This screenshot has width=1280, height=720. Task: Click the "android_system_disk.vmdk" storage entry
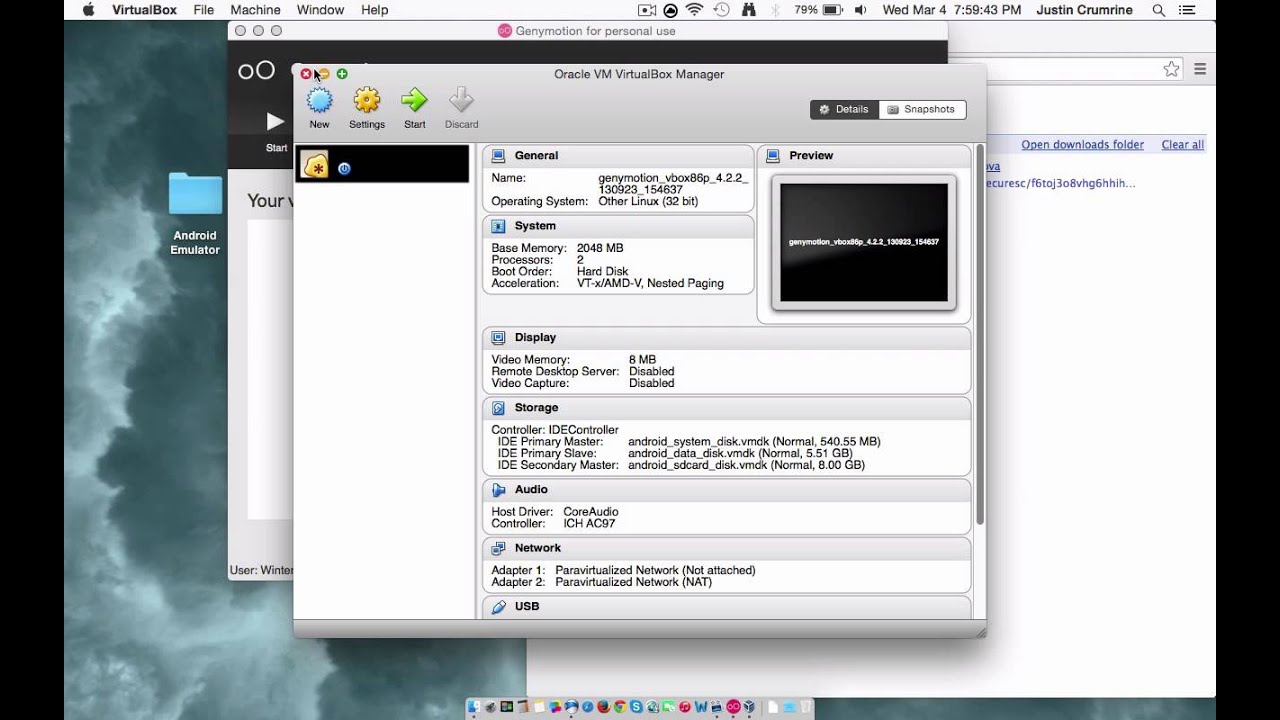tap(754, 441)
